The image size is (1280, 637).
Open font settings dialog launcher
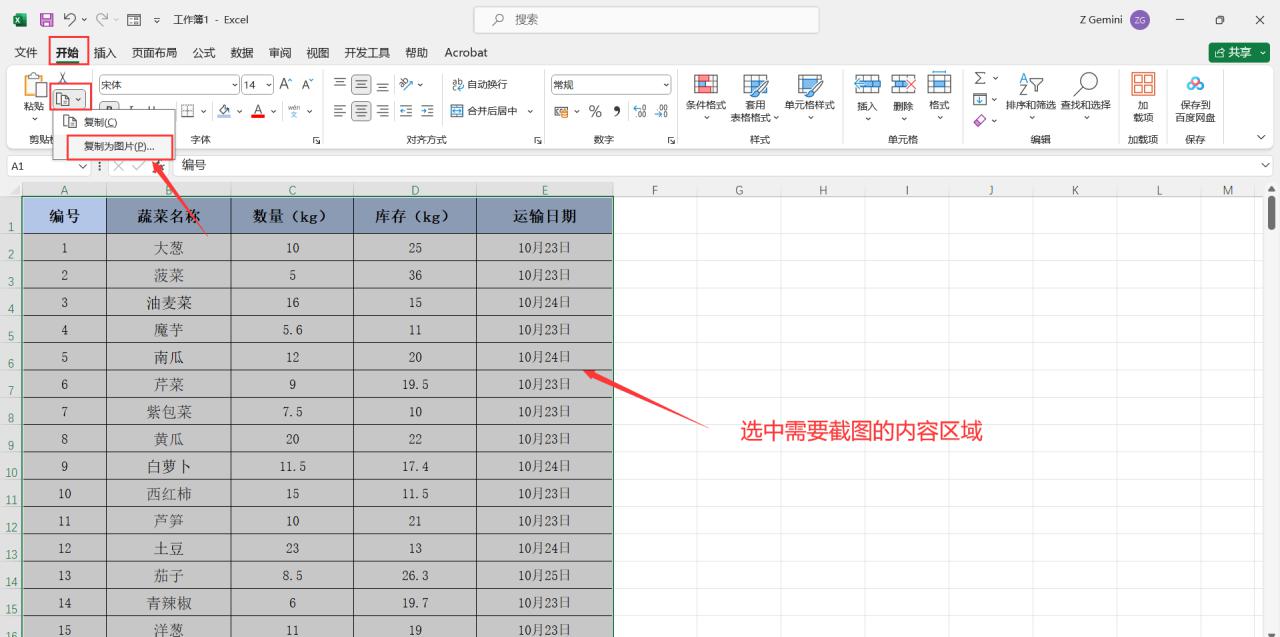click(x=317, y=141)
